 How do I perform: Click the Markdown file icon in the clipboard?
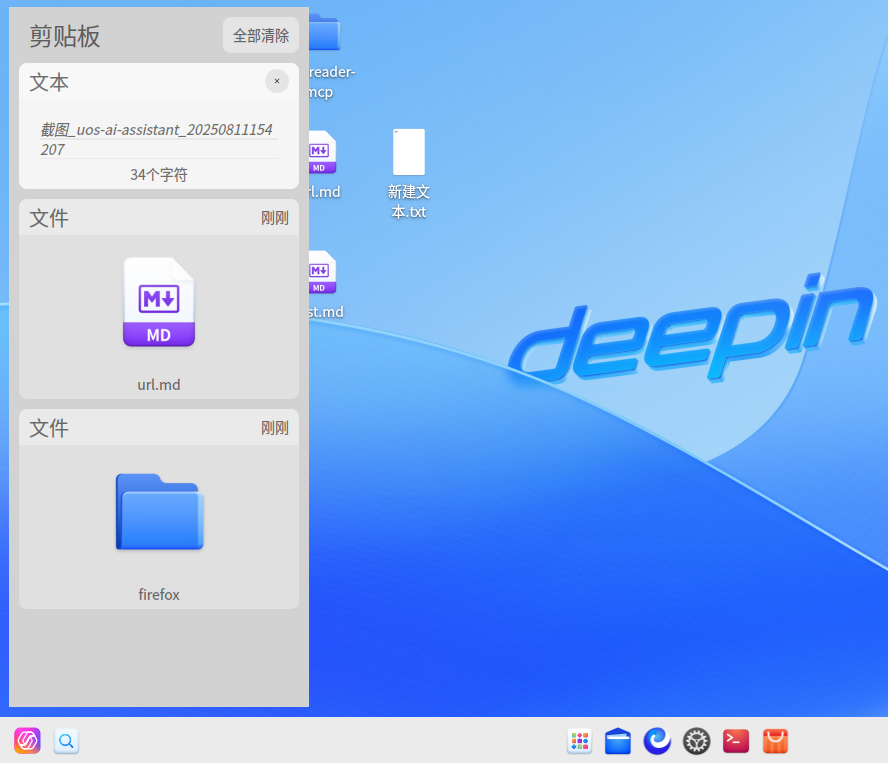click(159, 302)
